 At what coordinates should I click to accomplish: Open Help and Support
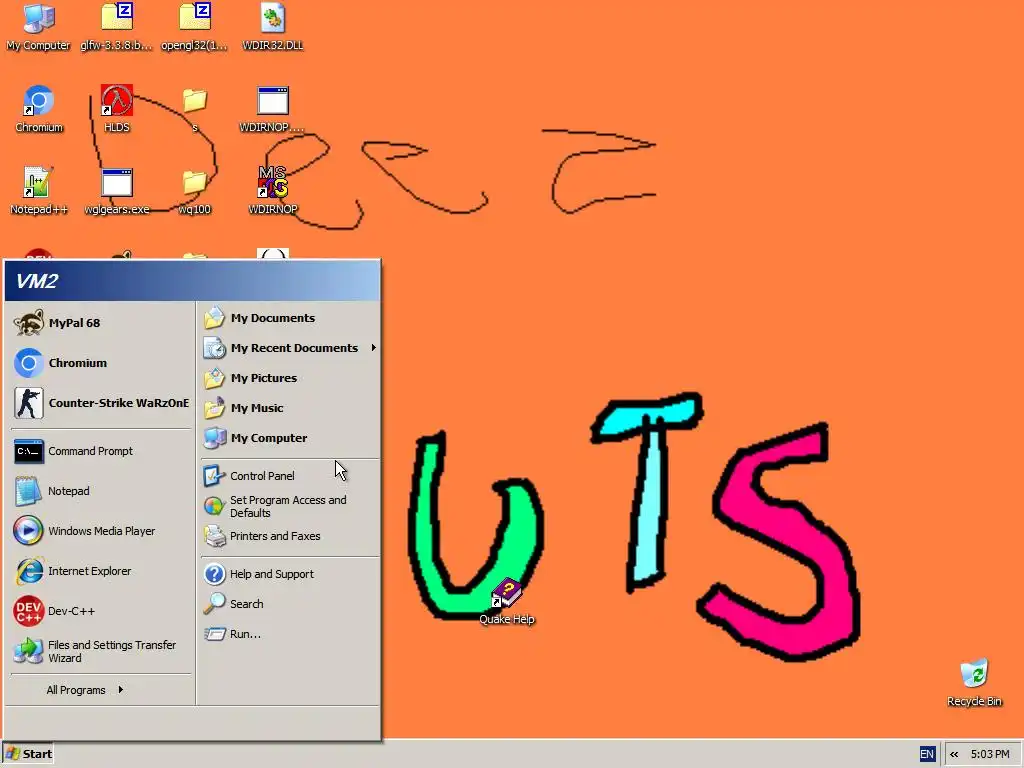pos(290,574)
